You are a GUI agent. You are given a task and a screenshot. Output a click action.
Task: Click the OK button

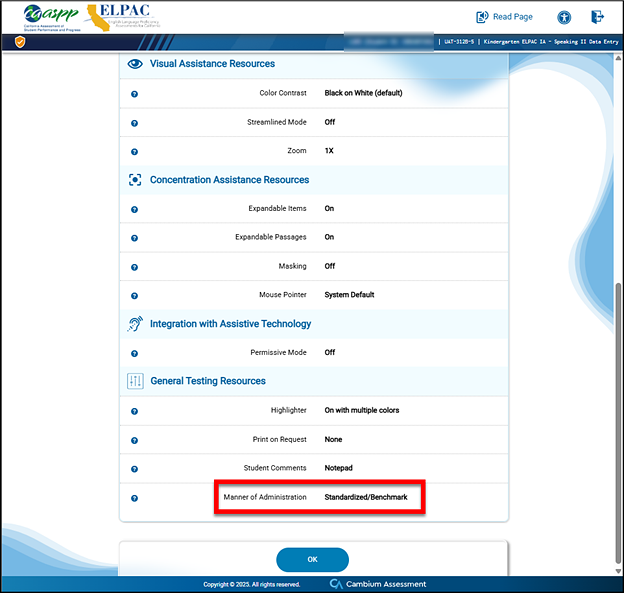pyautogui.click(x=312, y=560)
